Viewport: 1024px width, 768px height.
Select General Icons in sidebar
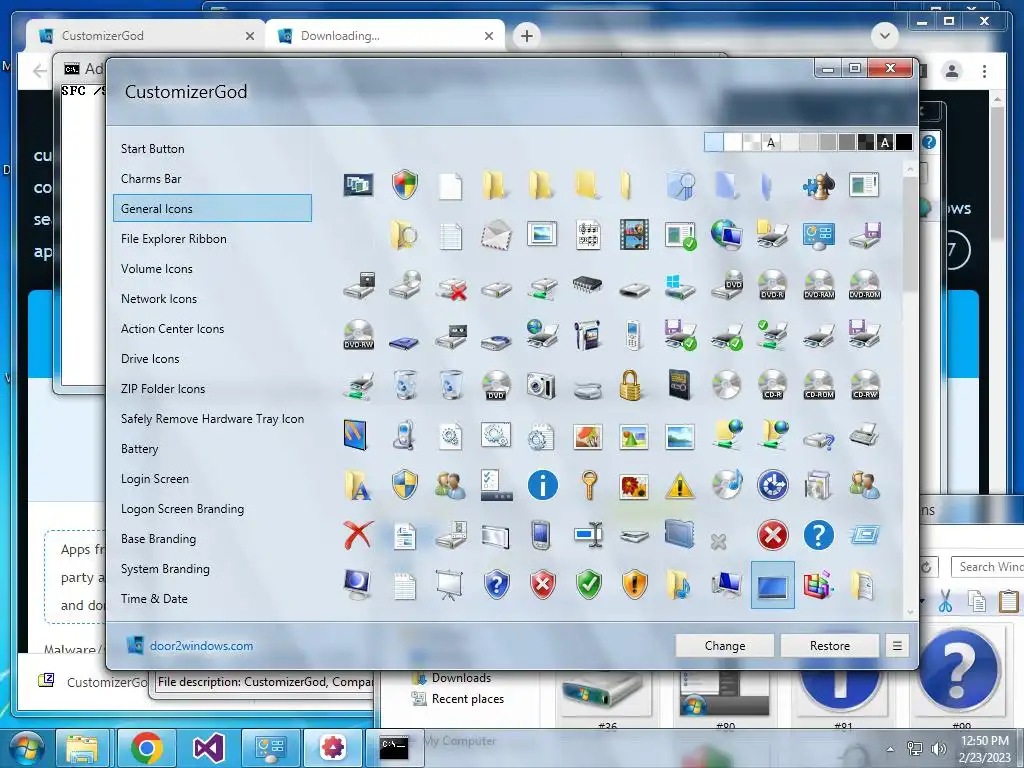tap(212, 209)
